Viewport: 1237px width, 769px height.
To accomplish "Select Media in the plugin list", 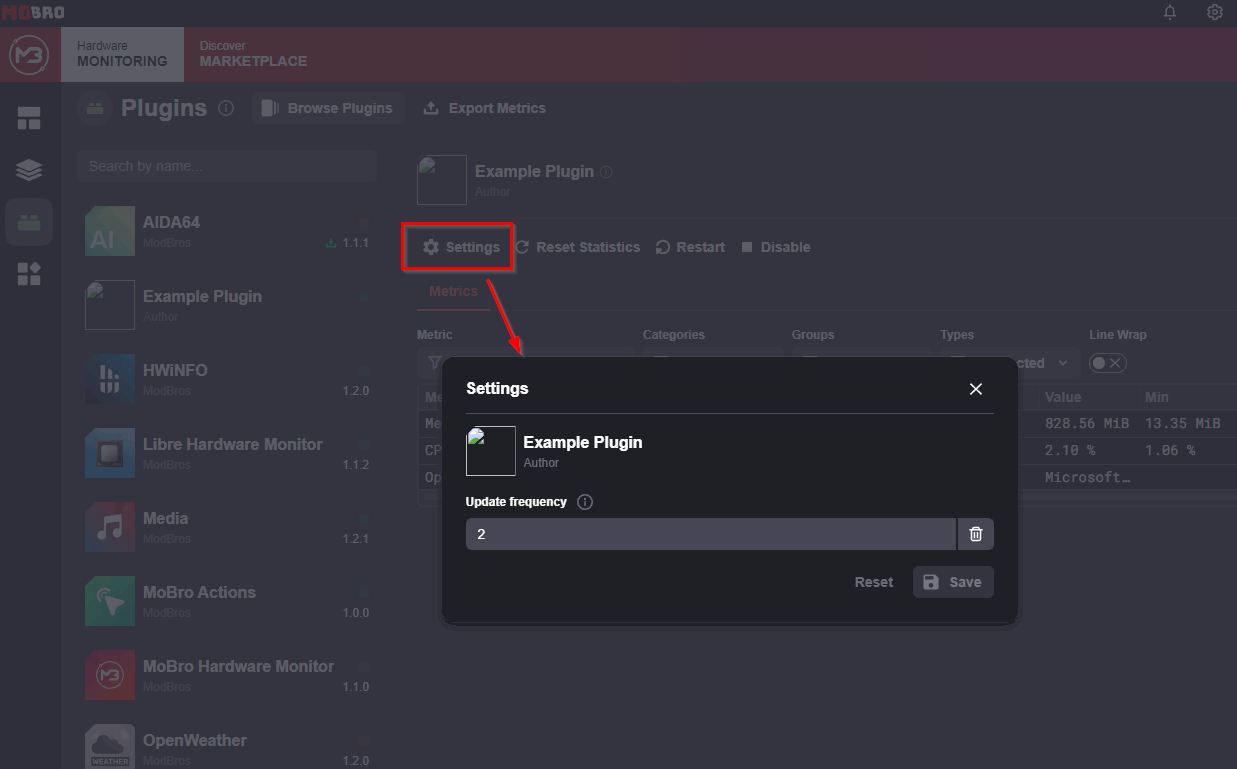I will (227, 527).
